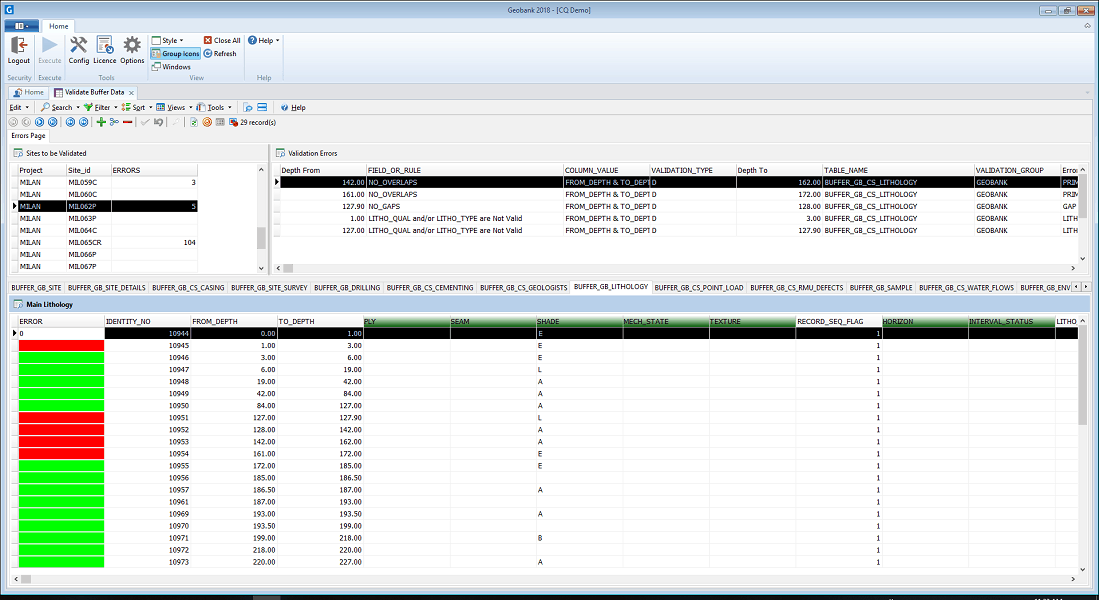Open the Views dropdown menu

(x=174, y=107)
